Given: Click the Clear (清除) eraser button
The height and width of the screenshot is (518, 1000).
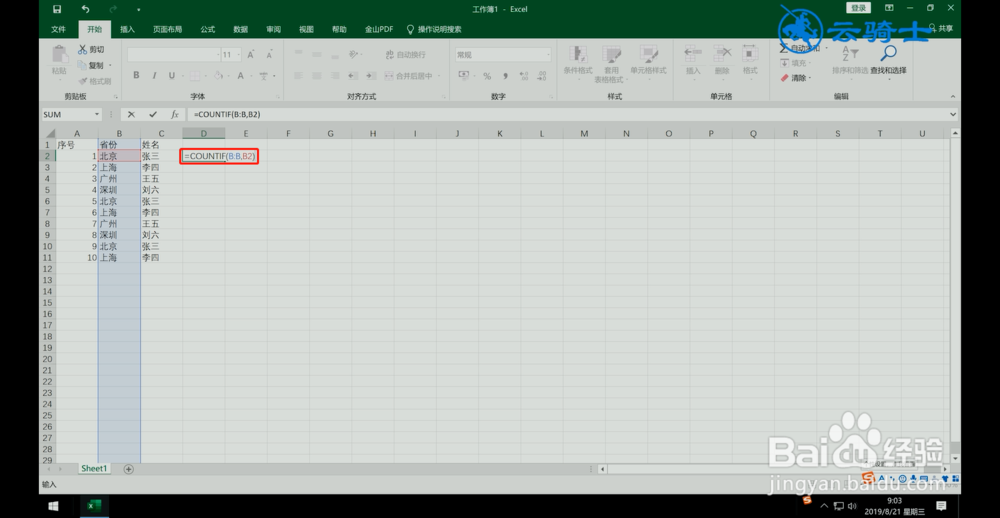Looking at the screenshot, I should pos(793,78).
